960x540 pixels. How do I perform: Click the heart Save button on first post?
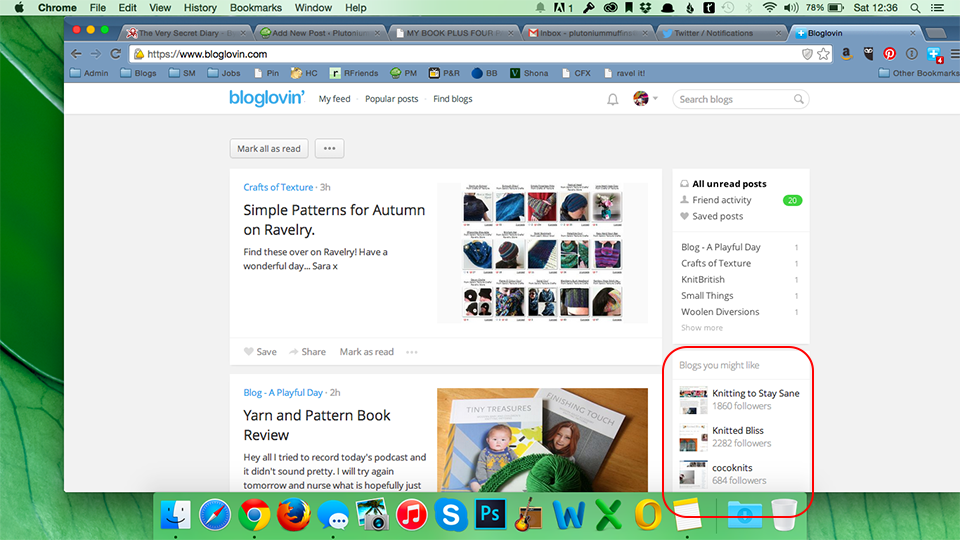(260, 351)
